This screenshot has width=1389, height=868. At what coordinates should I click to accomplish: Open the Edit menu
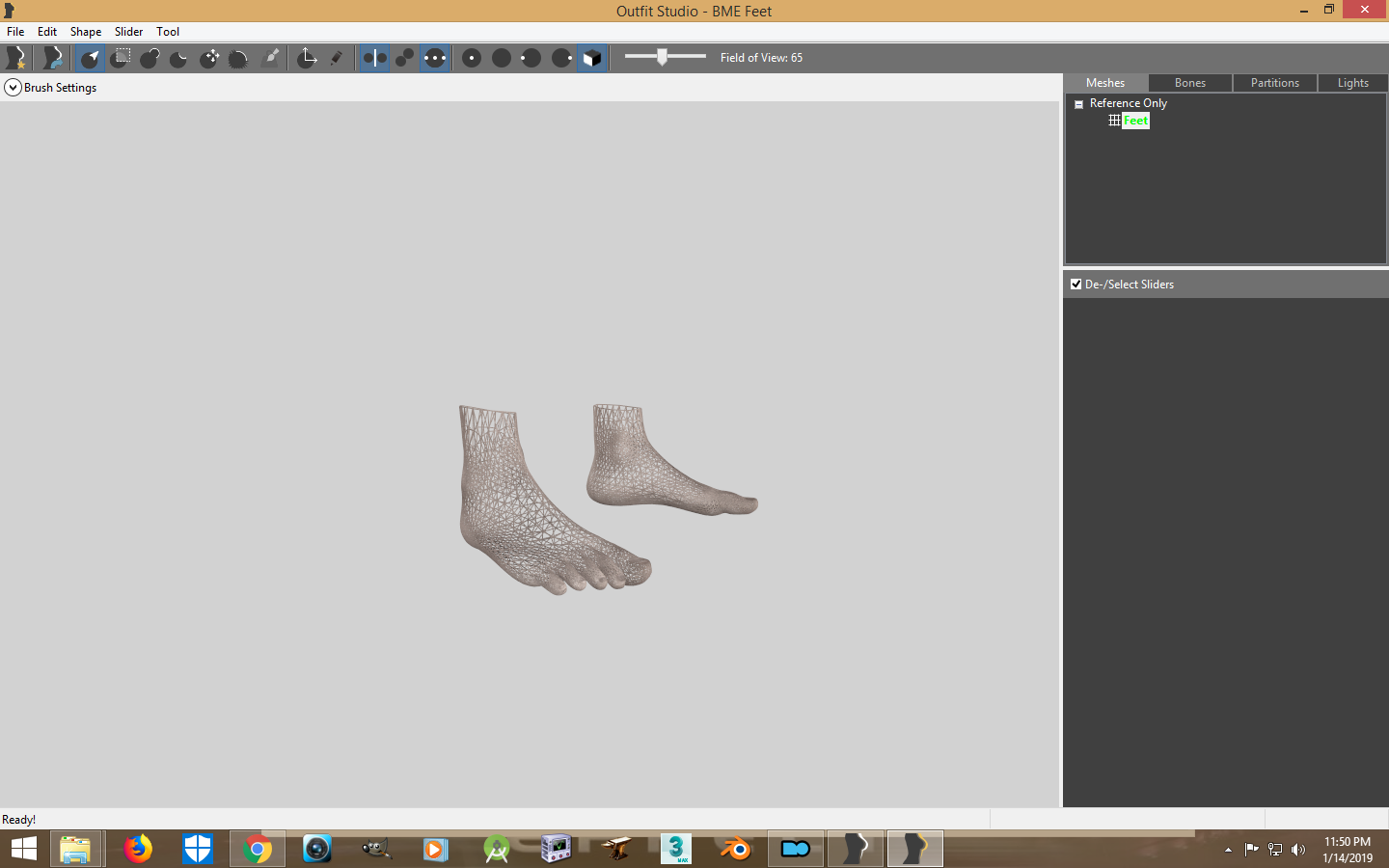pos(47,32)
